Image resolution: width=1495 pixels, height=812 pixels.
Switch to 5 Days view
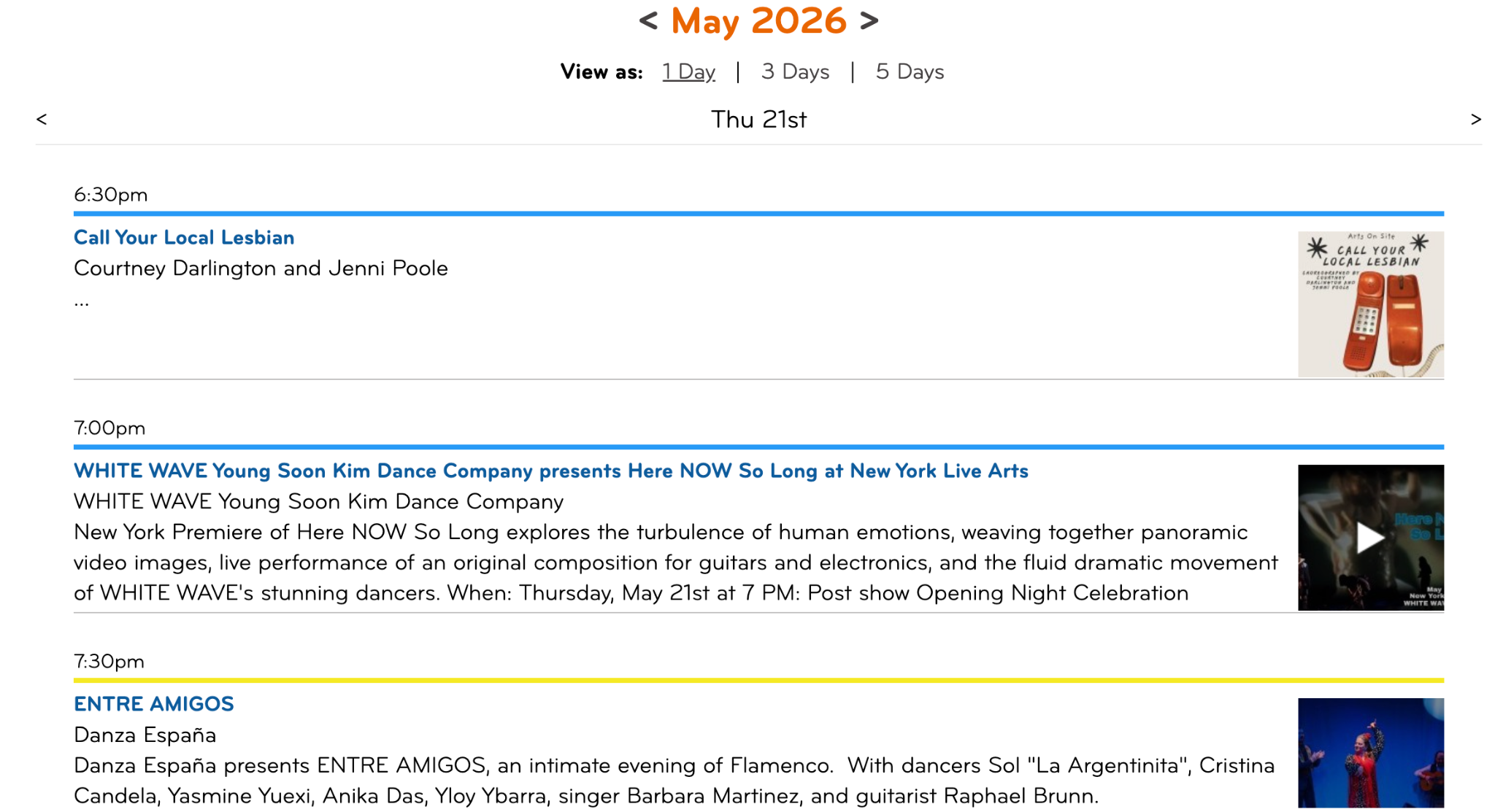click(910, 71)
